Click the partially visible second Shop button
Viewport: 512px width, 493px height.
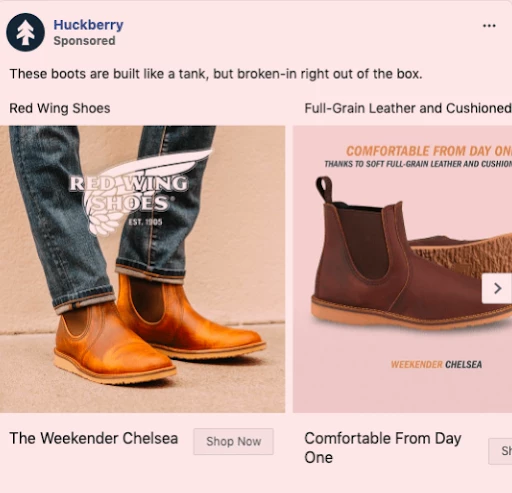(x=500, y=451)
